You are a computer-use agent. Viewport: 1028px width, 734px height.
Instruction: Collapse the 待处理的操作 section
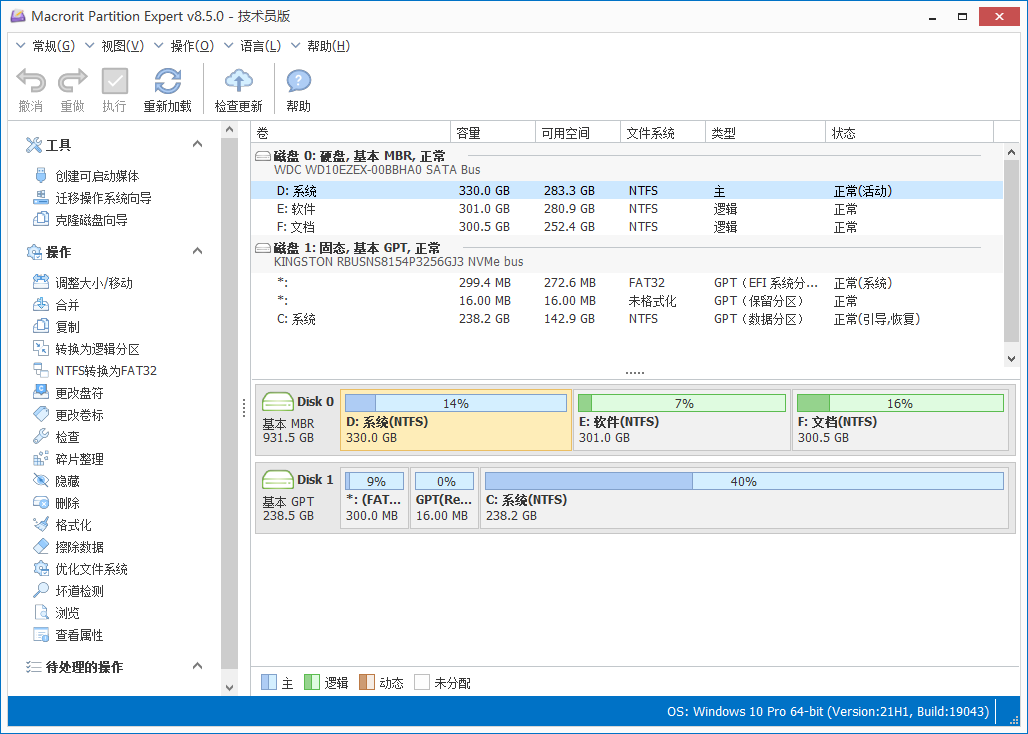198,666
